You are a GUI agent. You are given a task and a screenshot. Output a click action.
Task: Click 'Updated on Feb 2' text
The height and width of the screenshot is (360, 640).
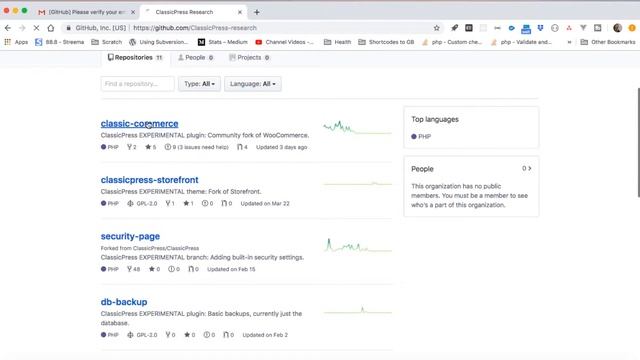point(265,335)
